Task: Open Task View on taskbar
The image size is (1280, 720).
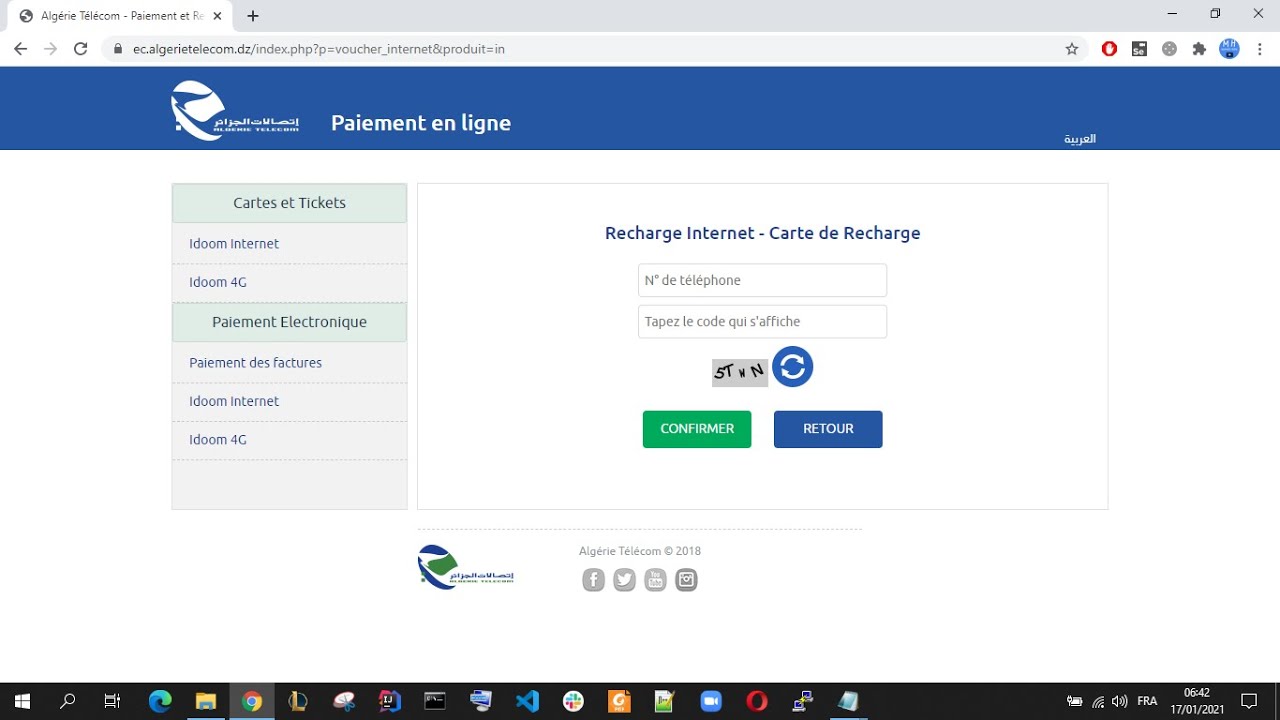Action: point(112,702)
